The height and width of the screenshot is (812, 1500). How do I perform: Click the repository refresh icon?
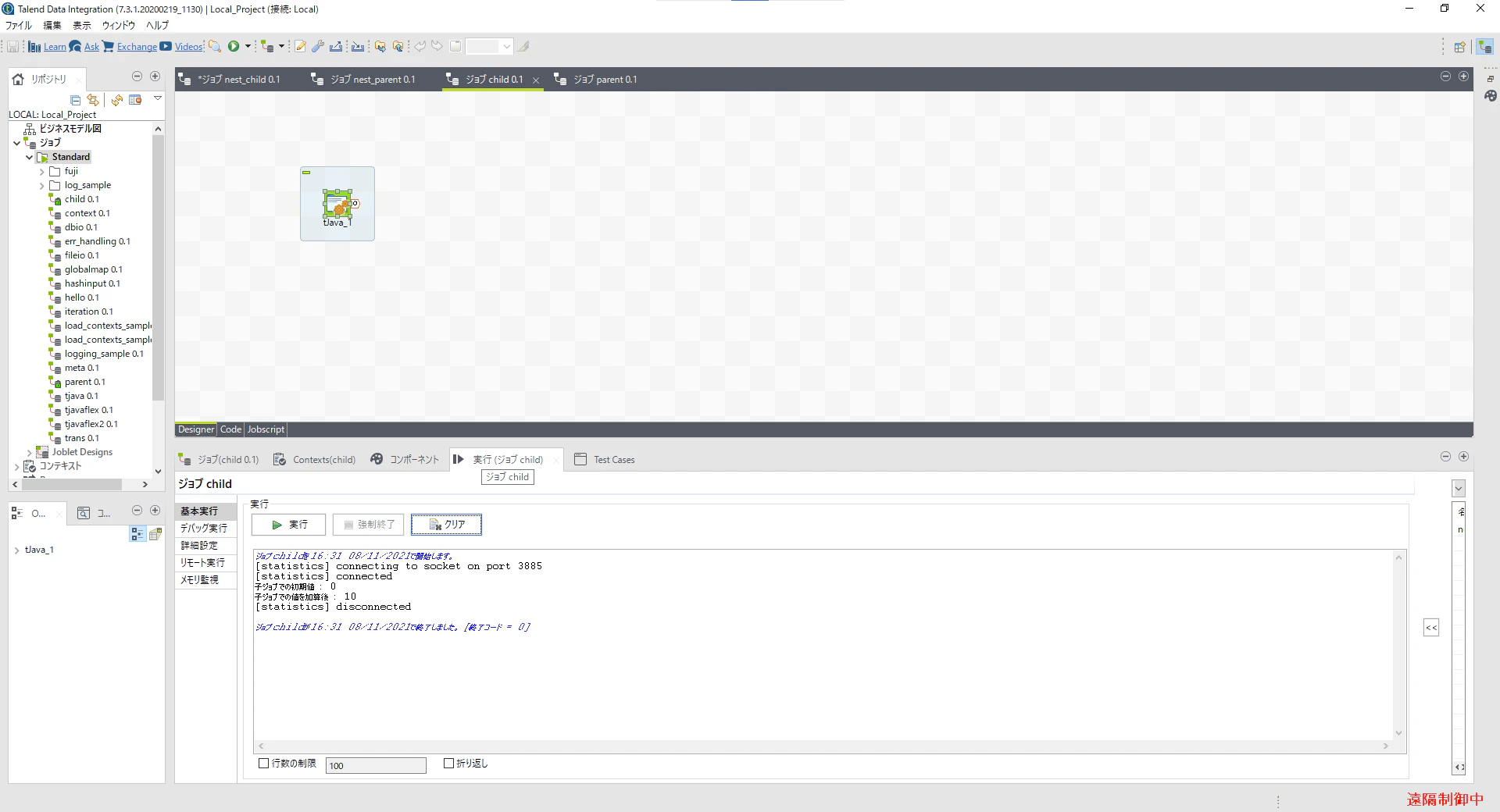click(x=117, y=100)
